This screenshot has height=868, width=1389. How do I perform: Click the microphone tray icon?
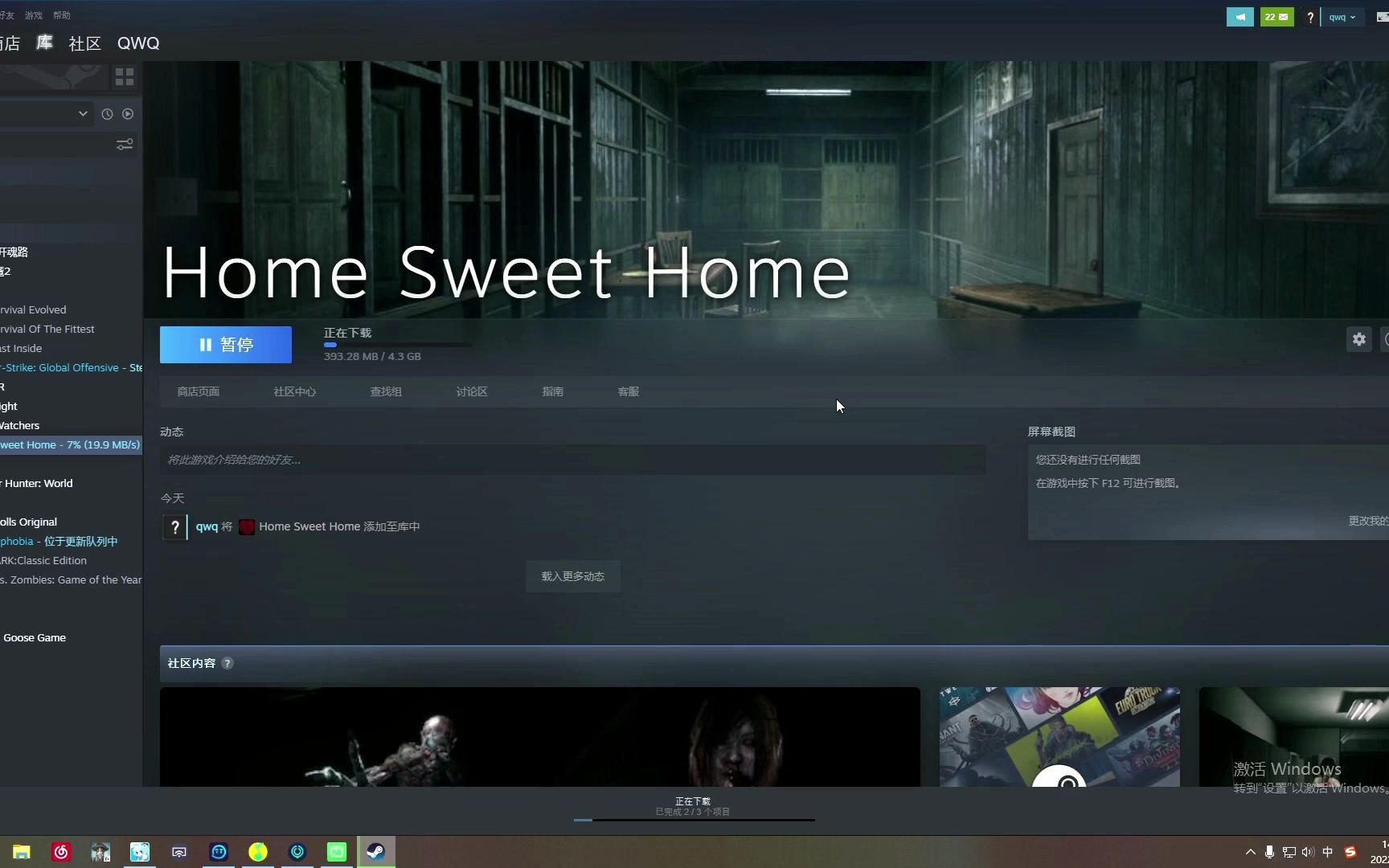coord(1269,852)
